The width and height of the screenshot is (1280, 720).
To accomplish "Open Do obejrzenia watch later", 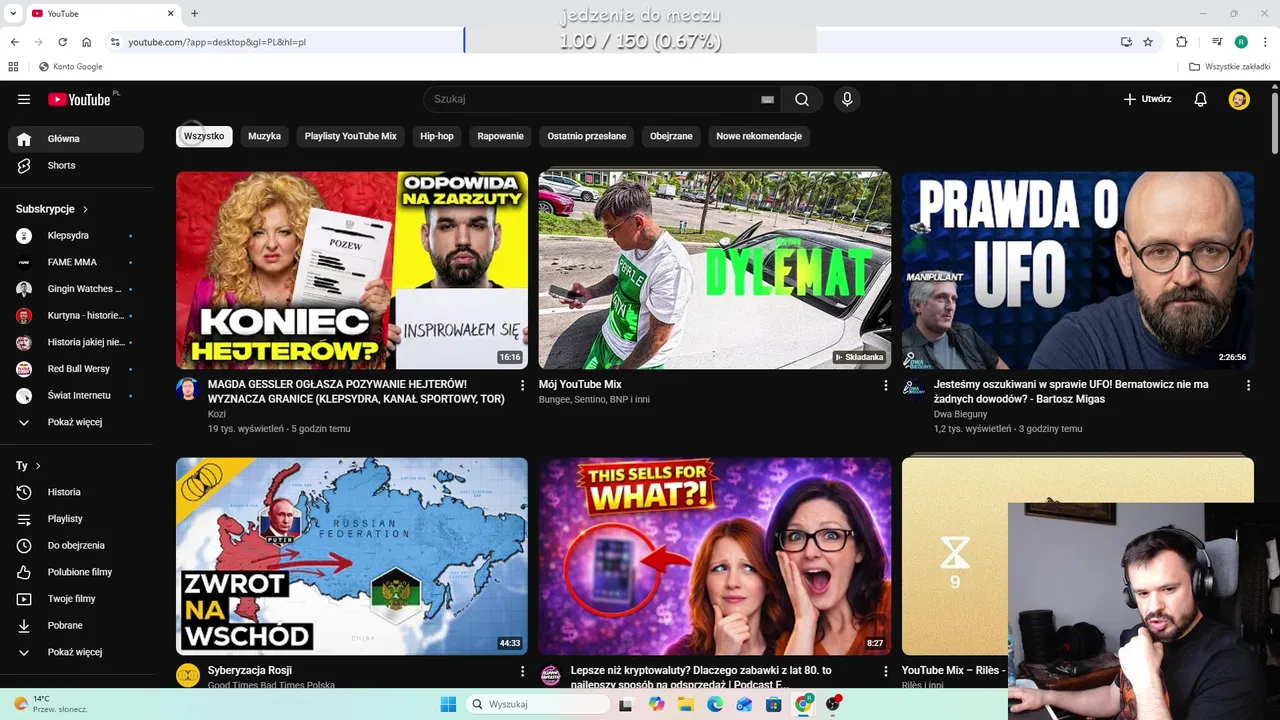I will pos(76,546).
